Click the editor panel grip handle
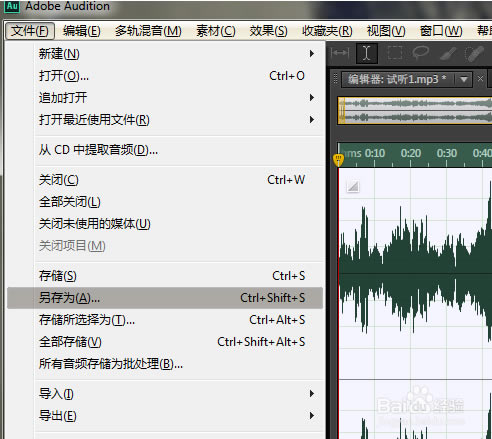 pos(336,79)
